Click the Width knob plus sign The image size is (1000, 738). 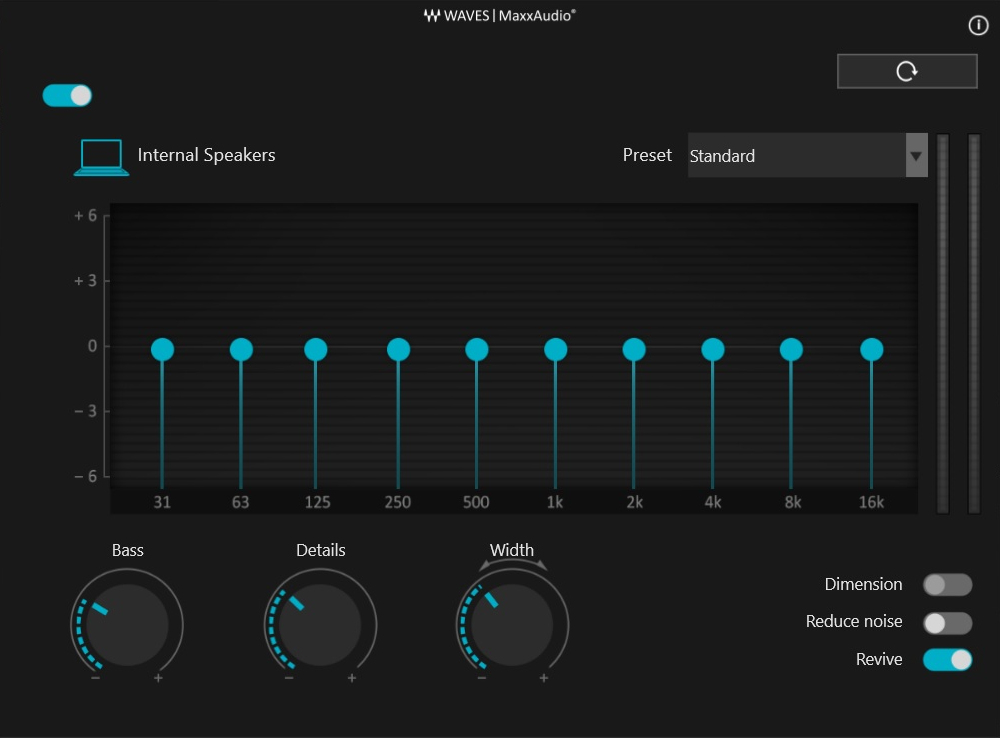click(543, 677)
